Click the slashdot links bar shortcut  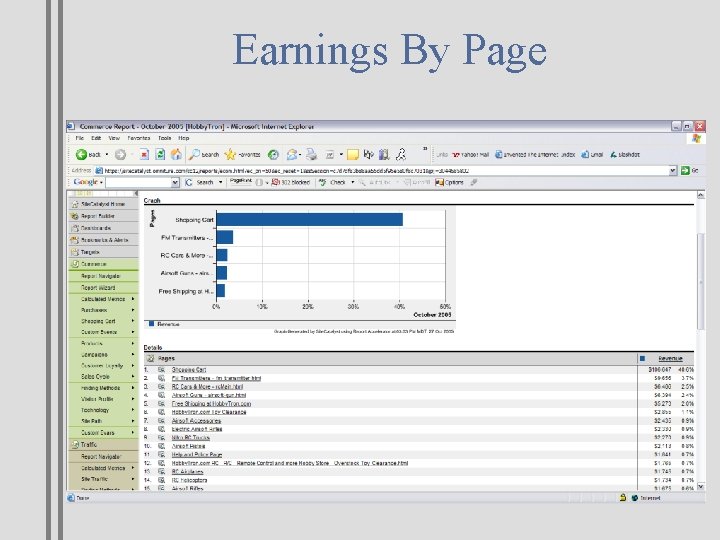pyautogui.click(x=625, y=155)
